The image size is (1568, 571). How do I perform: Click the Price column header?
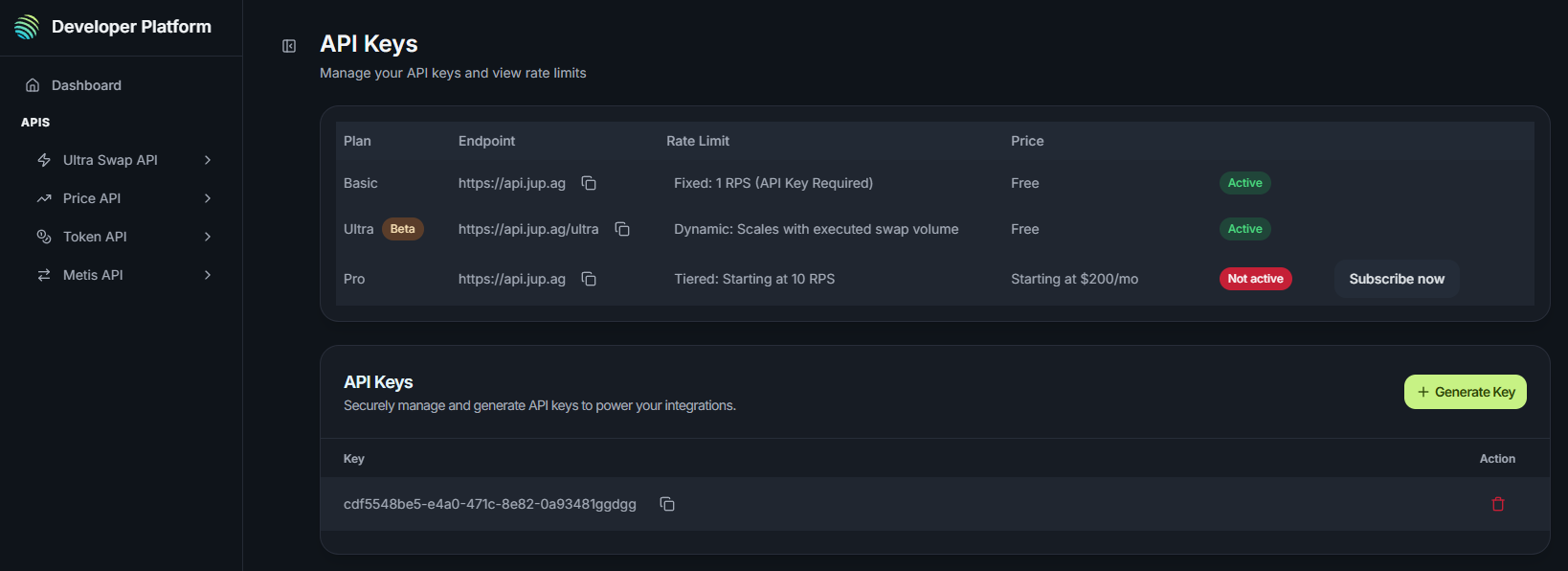point(1027,141)
